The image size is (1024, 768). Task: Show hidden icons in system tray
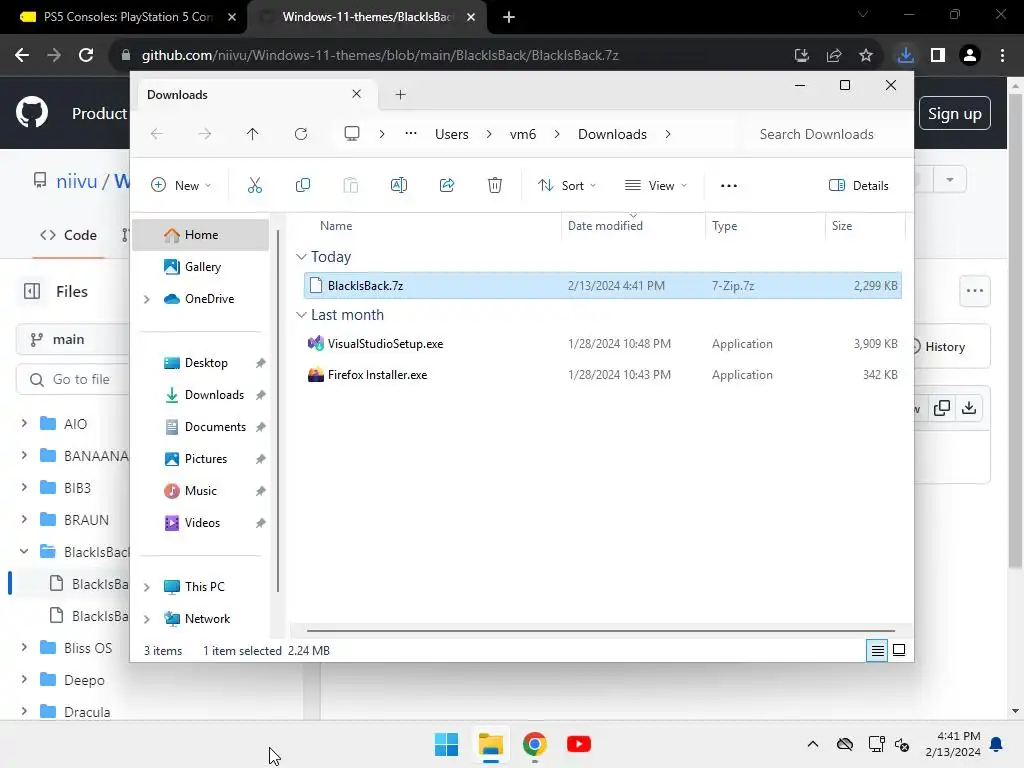(812, 744)
